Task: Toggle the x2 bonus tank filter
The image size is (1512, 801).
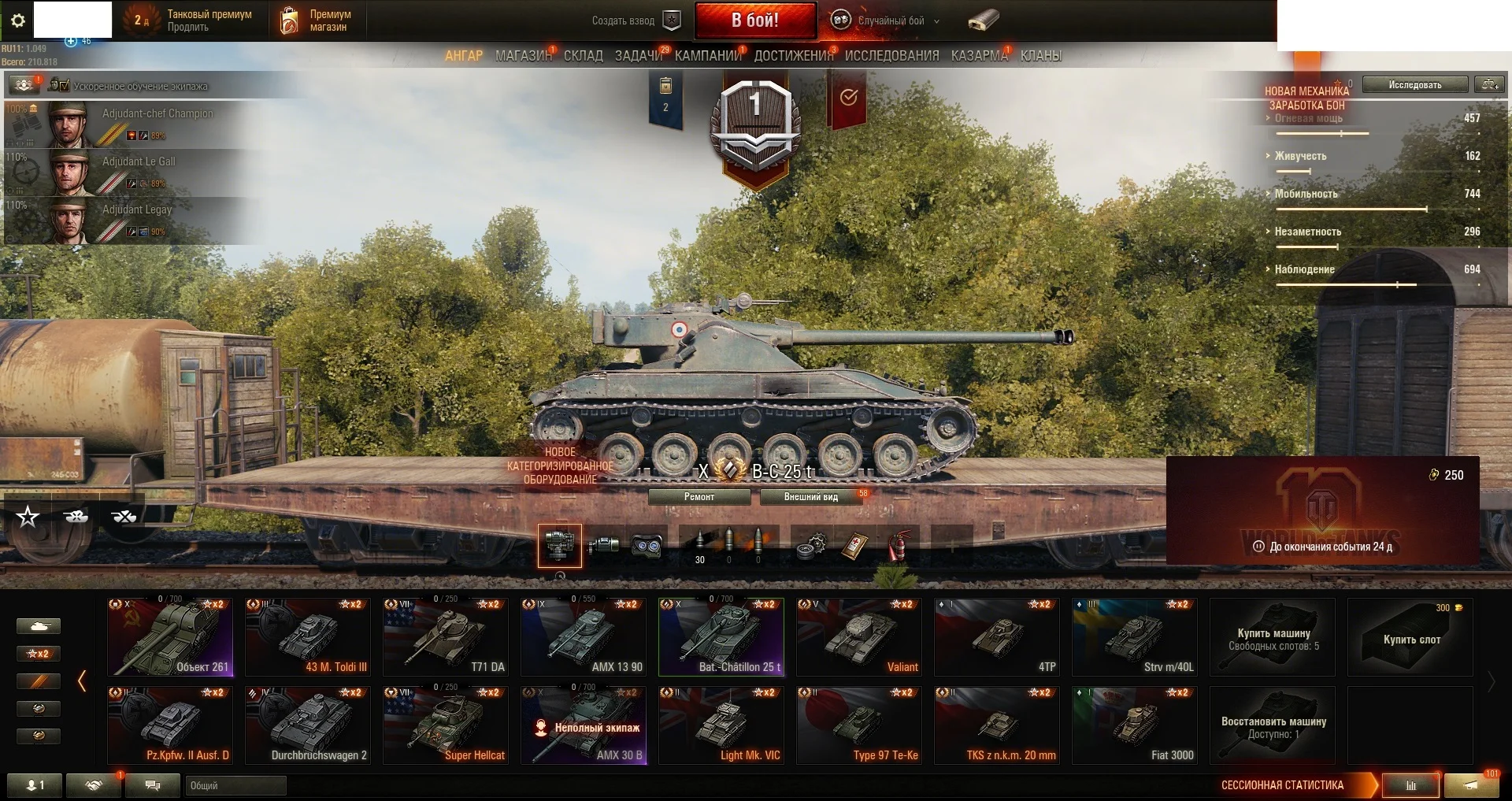Action: 38,654
